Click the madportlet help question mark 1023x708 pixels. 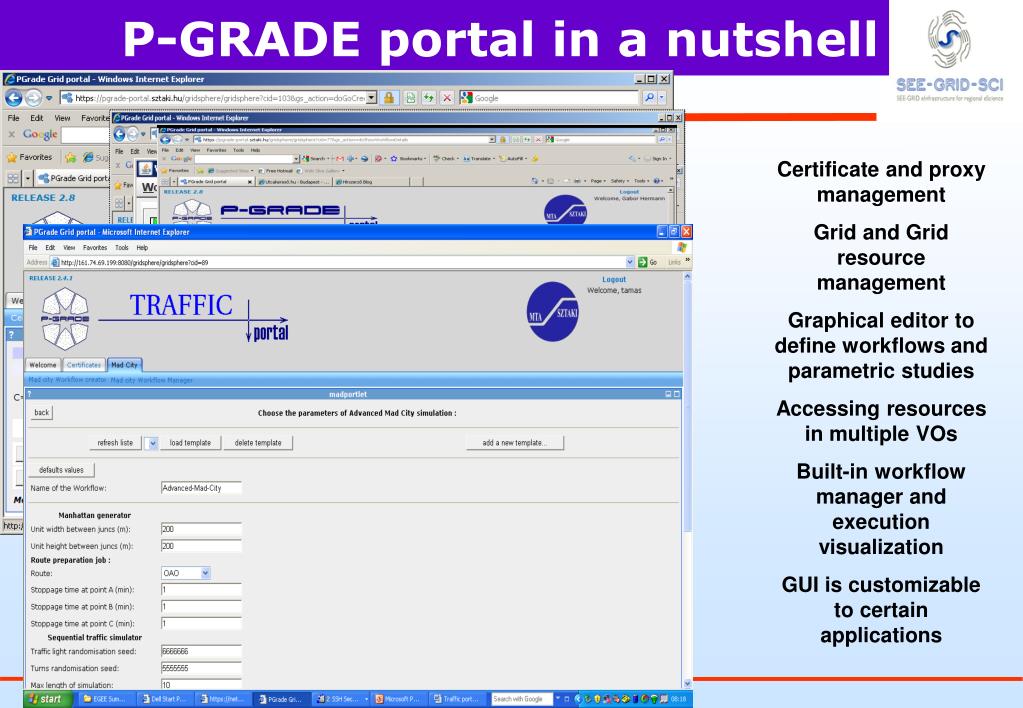coord(30,394)
